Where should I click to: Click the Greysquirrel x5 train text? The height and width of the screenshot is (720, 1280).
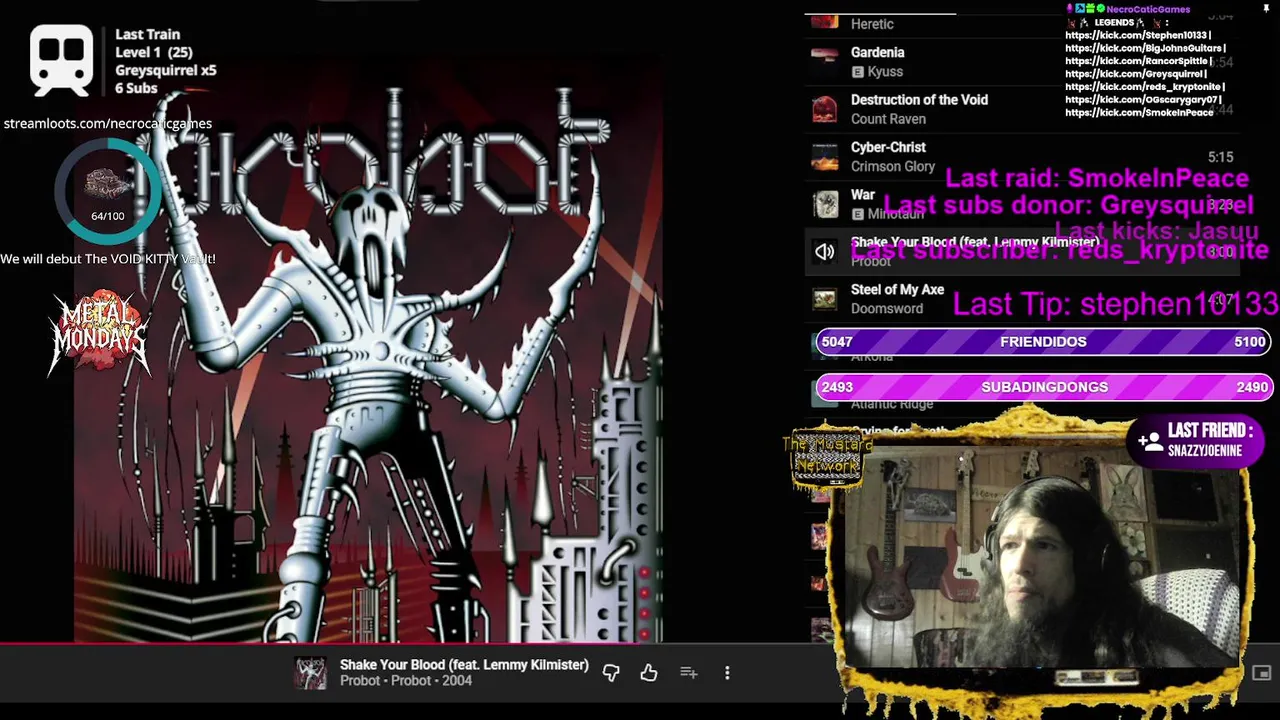pyautogui.click(x=166, y=70)
